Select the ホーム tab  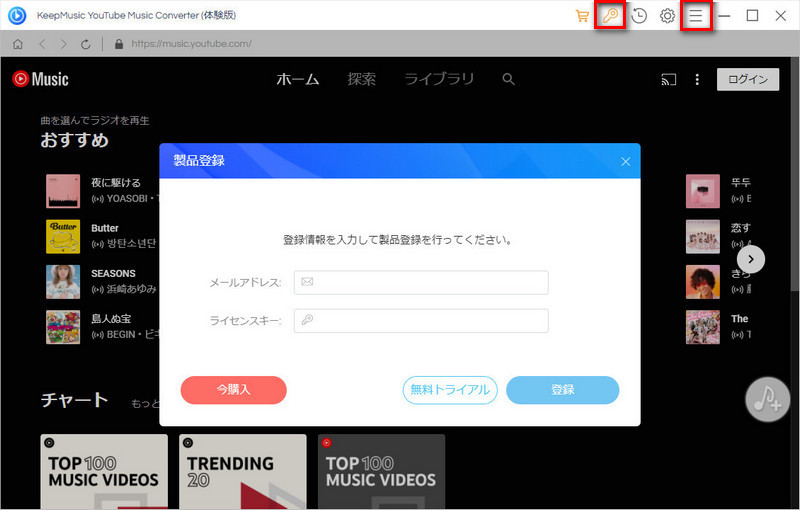pyautogui.click(x=298, y=79)
